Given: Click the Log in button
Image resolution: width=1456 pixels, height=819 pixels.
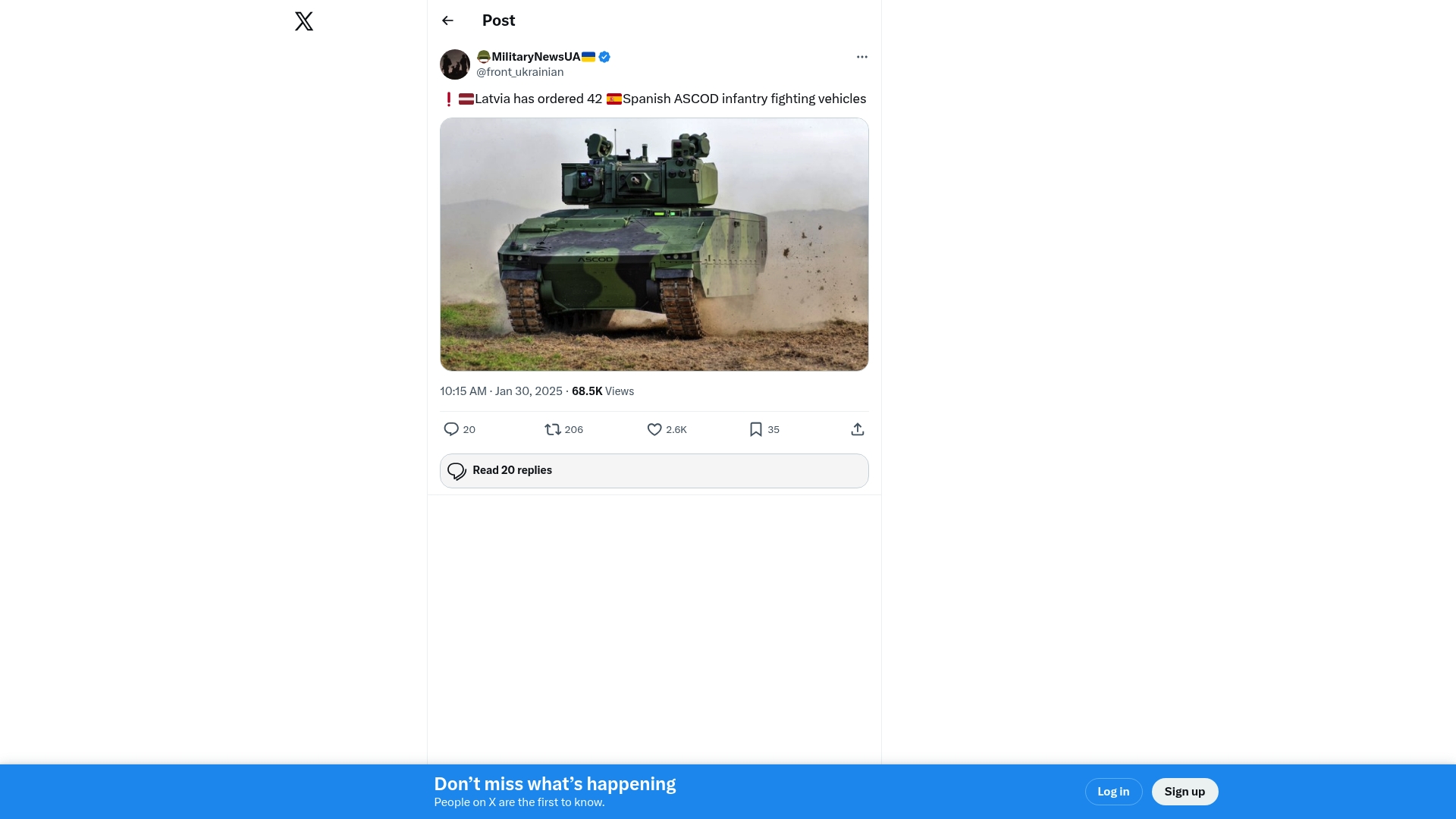Looking at the screenshot, I should click(x=1113, y=792).
